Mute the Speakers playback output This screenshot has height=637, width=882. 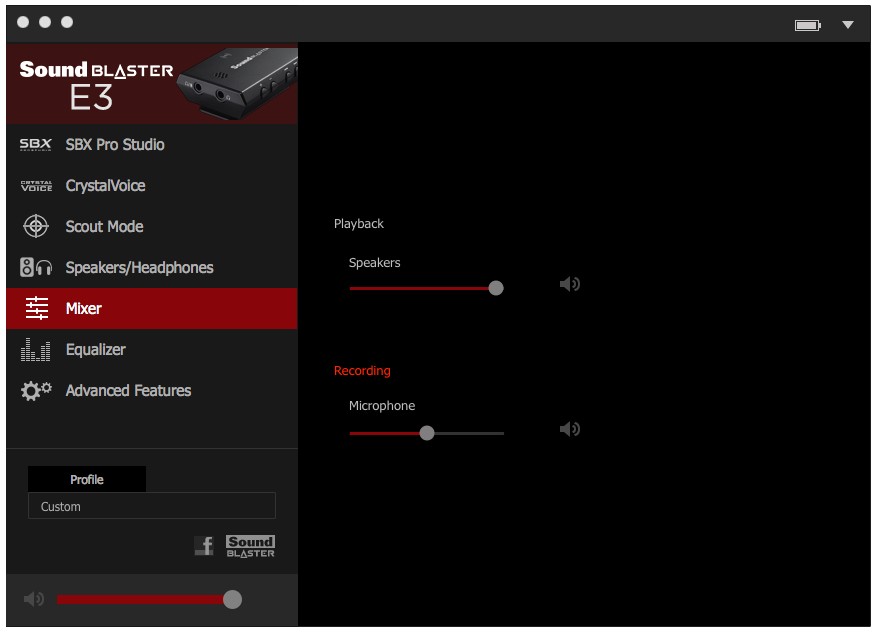pos(570,285)
